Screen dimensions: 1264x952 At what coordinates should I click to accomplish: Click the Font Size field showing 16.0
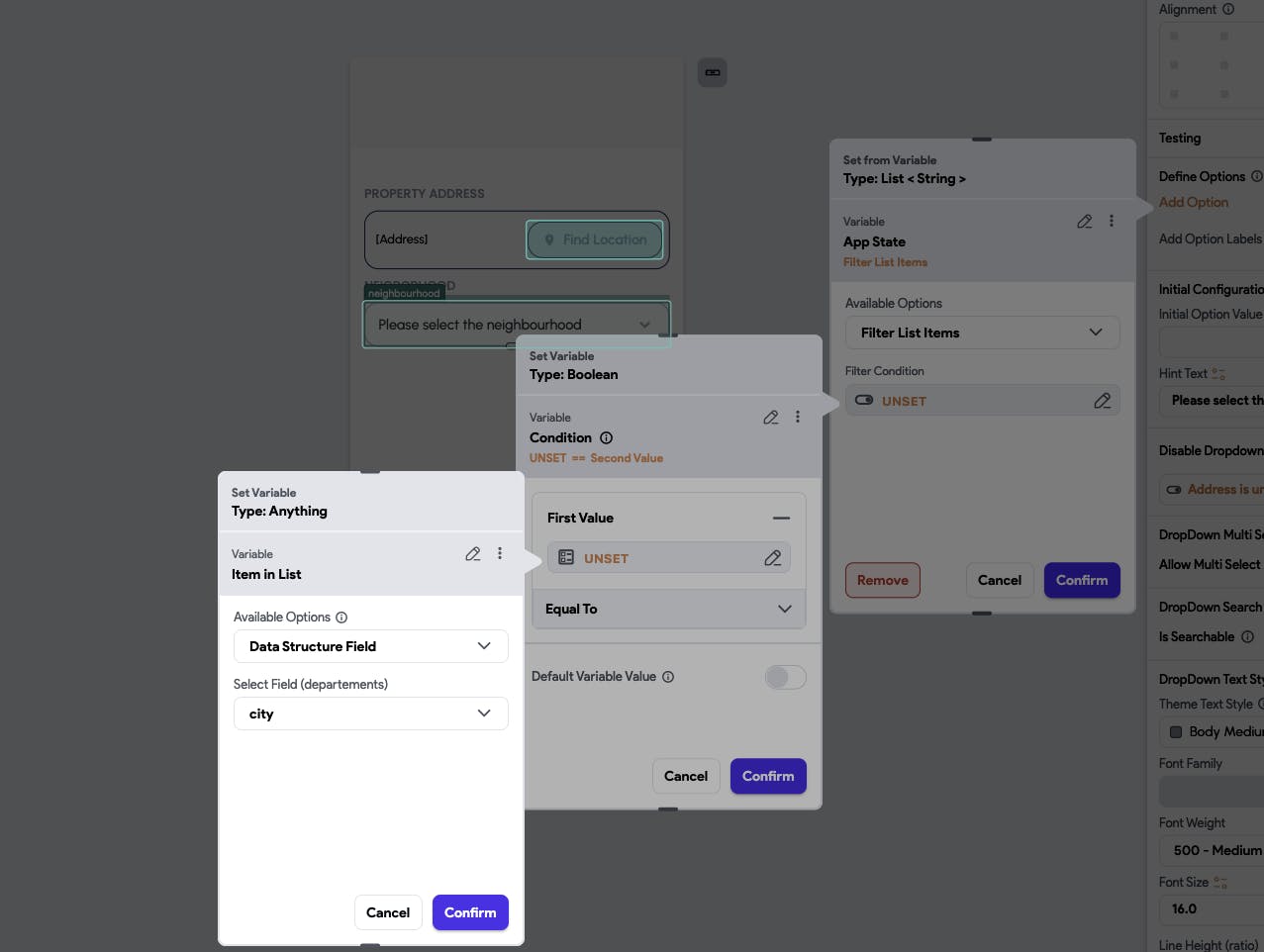click(1211, 908)
